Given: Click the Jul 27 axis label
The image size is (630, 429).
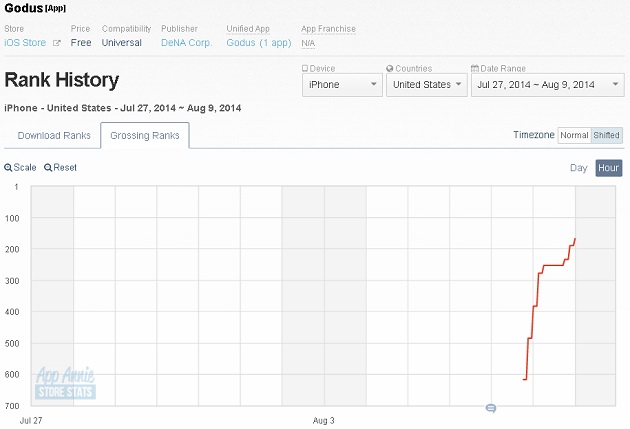Looking at the screenshot, I should pos(31,421).
